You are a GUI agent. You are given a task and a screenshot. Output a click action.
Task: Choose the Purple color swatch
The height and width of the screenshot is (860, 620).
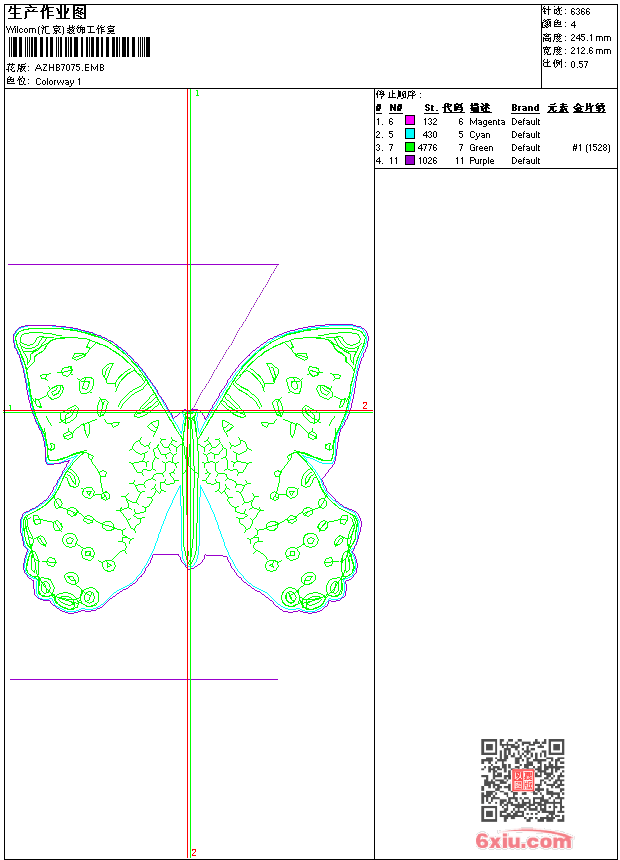410,160
